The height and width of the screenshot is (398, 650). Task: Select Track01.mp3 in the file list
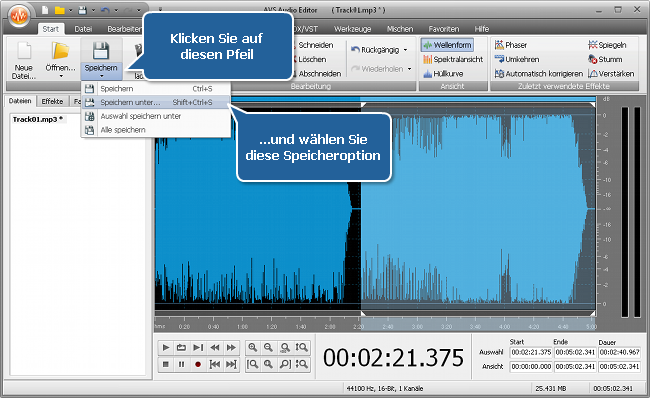[x=38, y=119]
